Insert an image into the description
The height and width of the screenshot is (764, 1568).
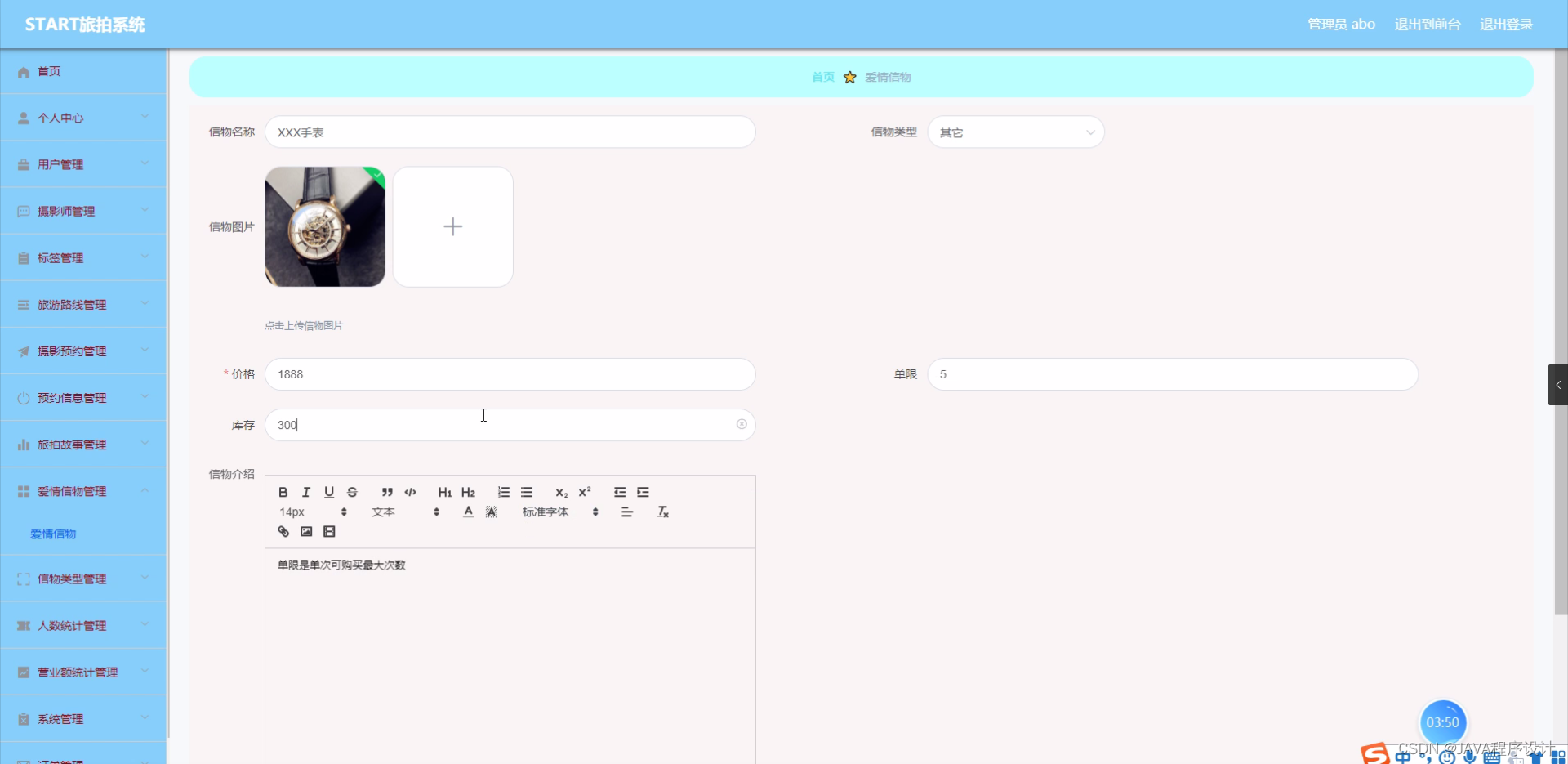[x=306, y=531]
